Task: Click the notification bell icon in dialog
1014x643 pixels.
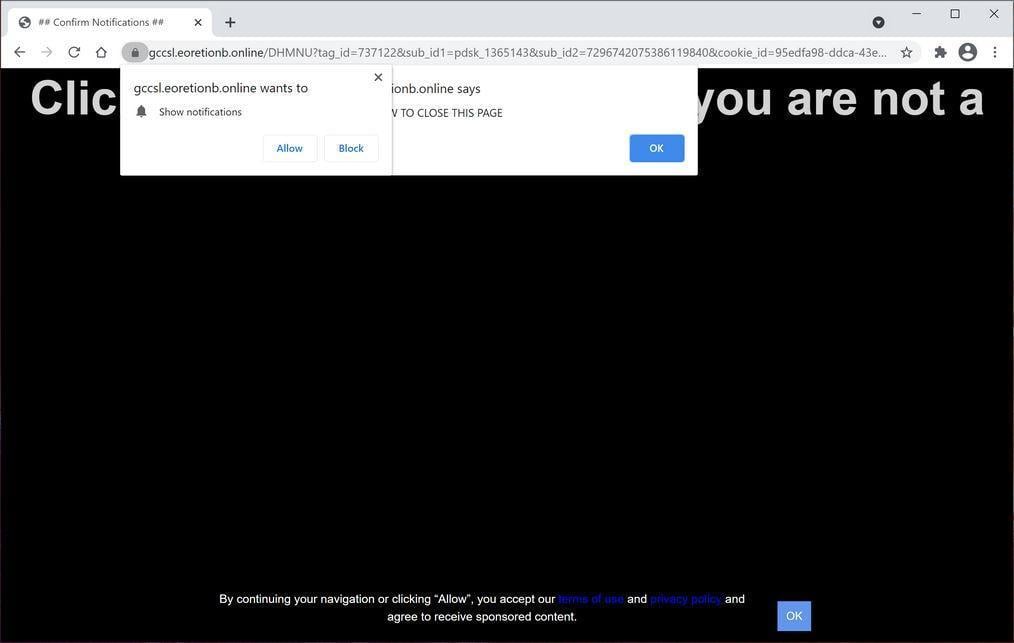Action: click(x=141, y=111)
